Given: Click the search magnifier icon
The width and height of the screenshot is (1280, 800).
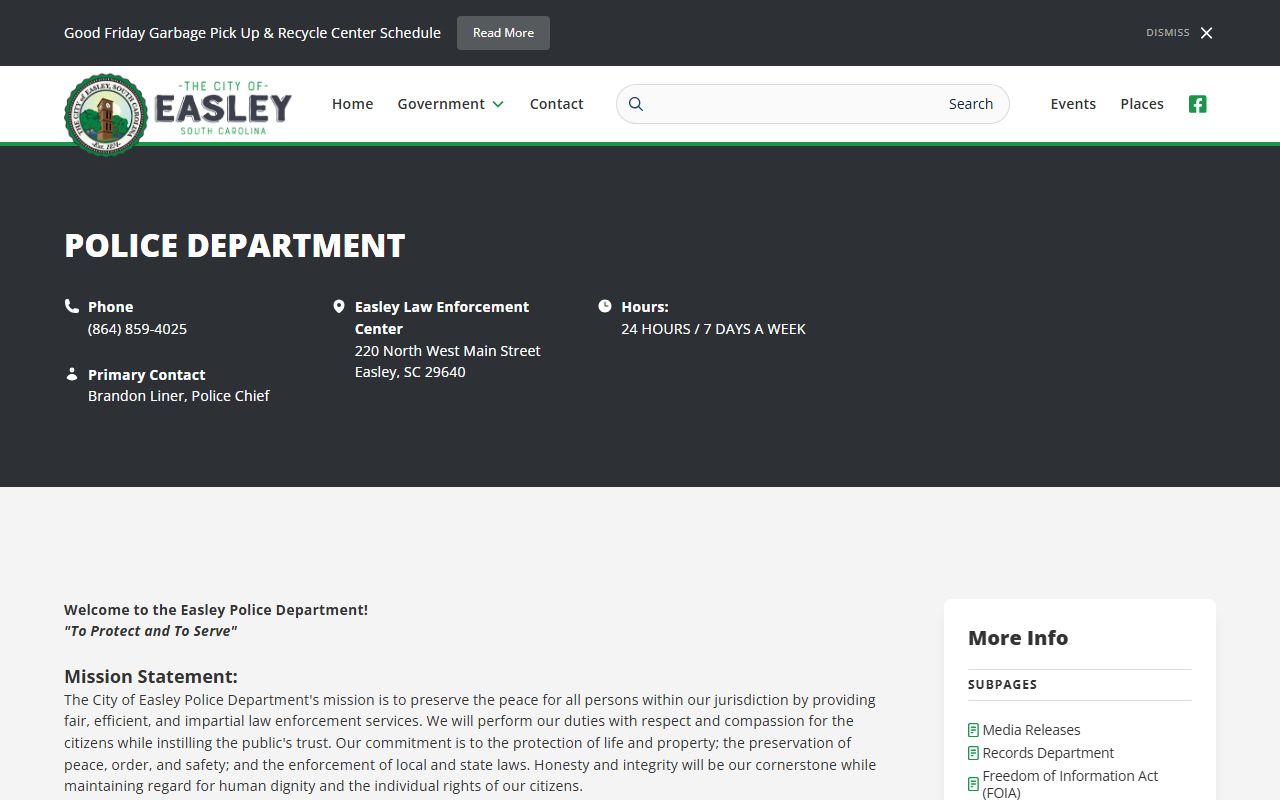Looking at the screenshot, I should pos(636,104).
